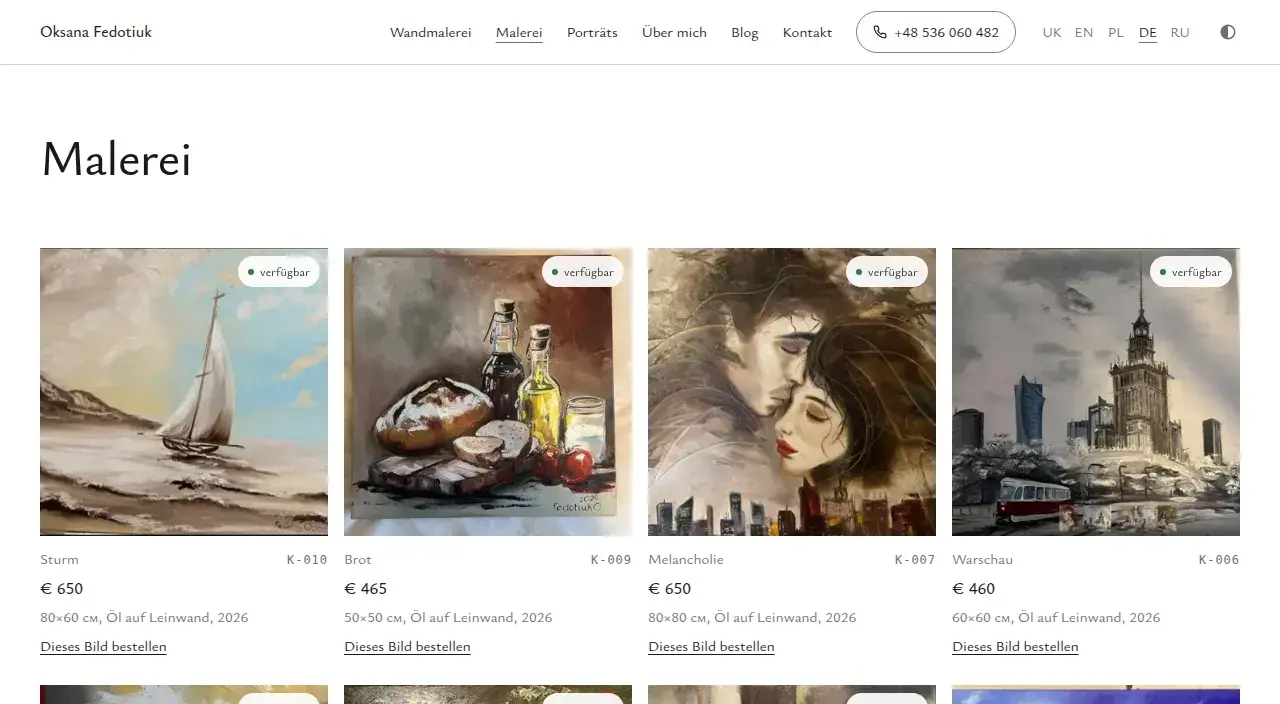Open the Über mich page
1280x704 pixels.
pos(674,32)
